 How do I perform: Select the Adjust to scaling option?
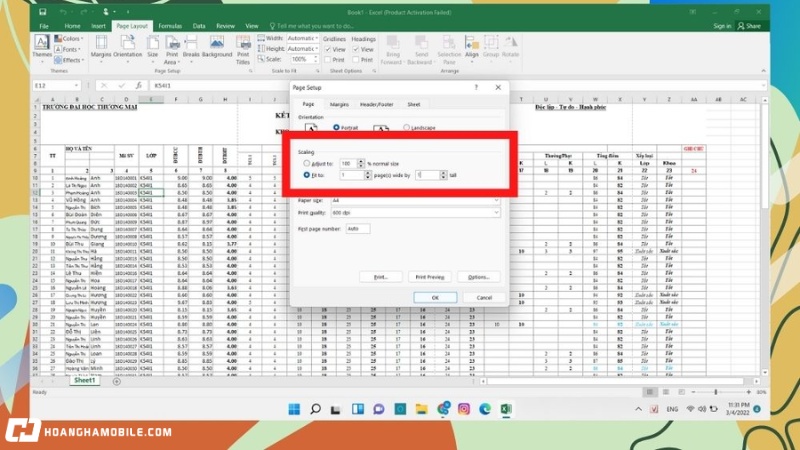point(307,162)
